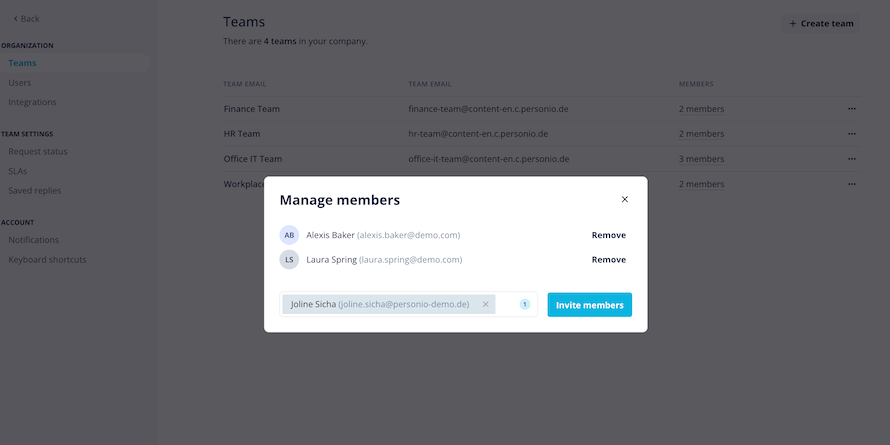The width and height of the screenshot is (890, 445).
Task: Open three-dot menu for Workplace team row
Action: click(851, 184)
